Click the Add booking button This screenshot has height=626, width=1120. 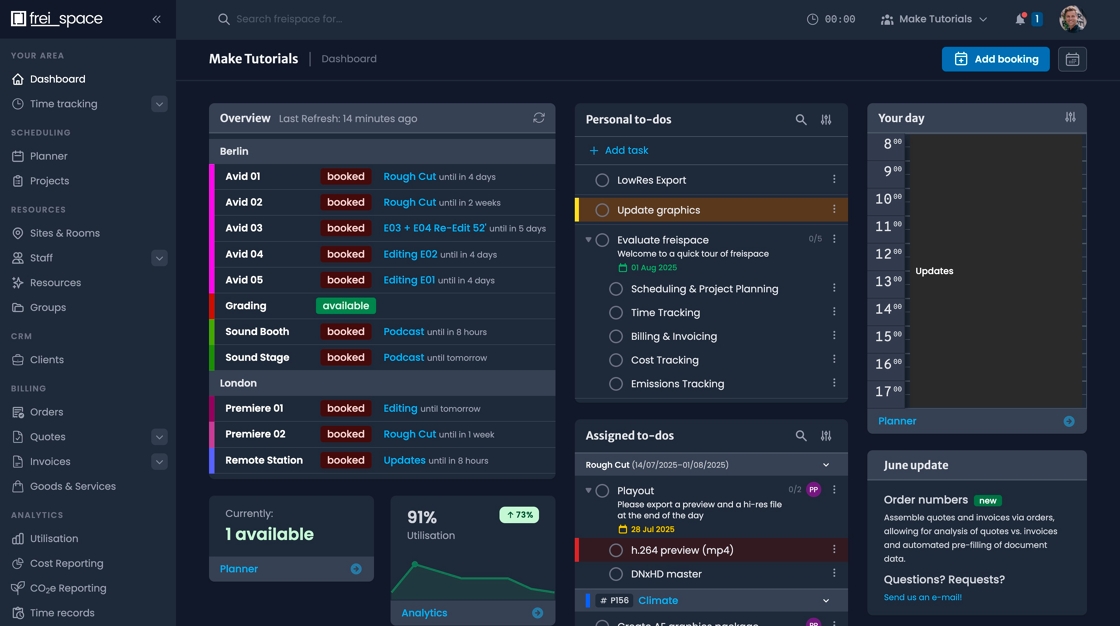(x=995, y=59)
